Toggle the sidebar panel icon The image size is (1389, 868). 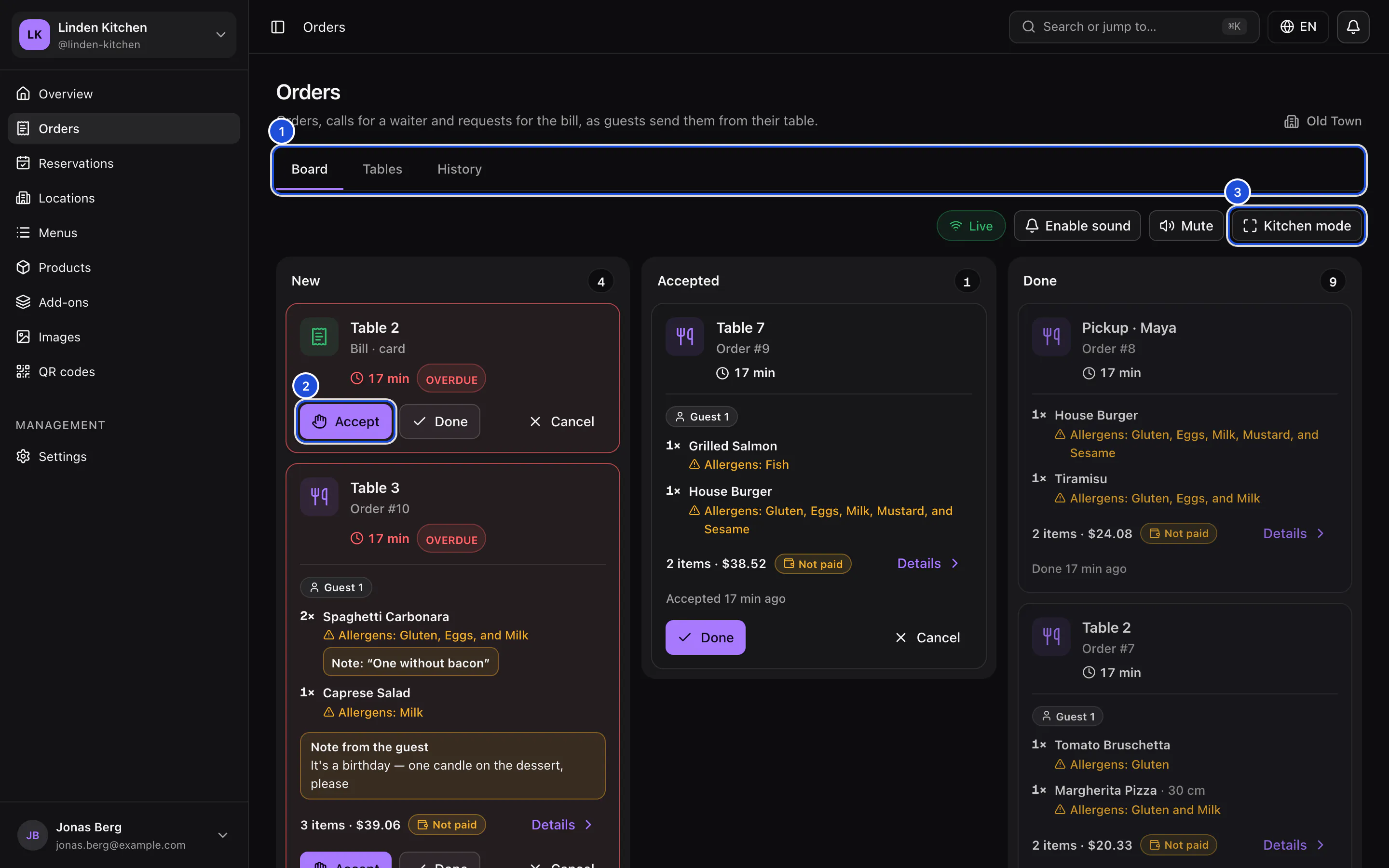278,27
